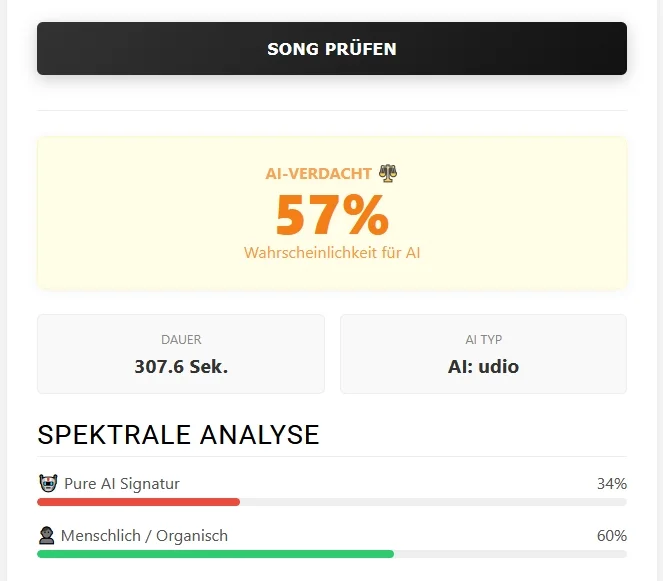Viewport: 663px width, 581px height.
Task: Click the 34% value for Pure AI Signatur
Action: [x=611, y=484]
